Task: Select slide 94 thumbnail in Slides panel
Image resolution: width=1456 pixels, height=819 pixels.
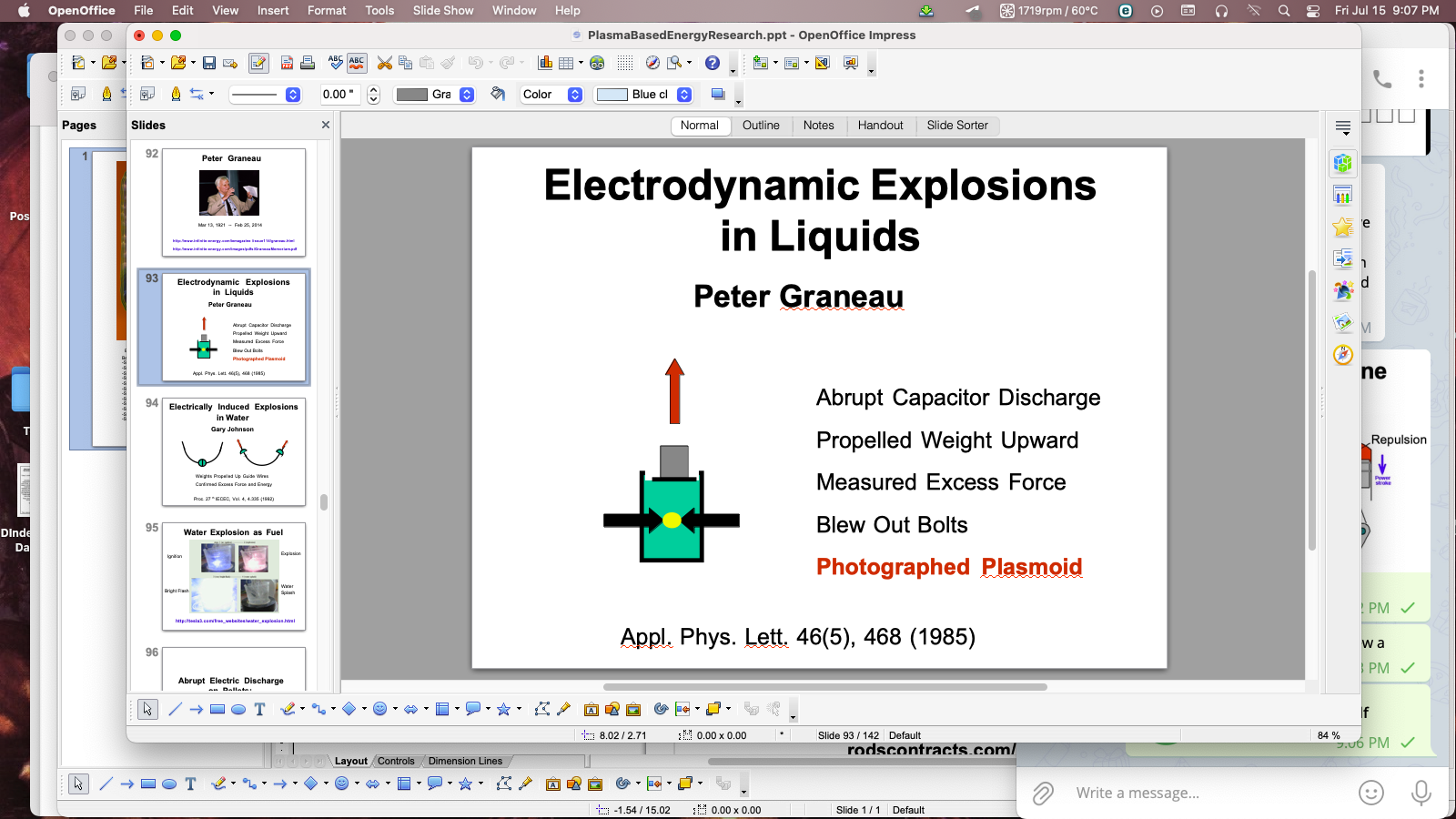Action: pos(234,451)
